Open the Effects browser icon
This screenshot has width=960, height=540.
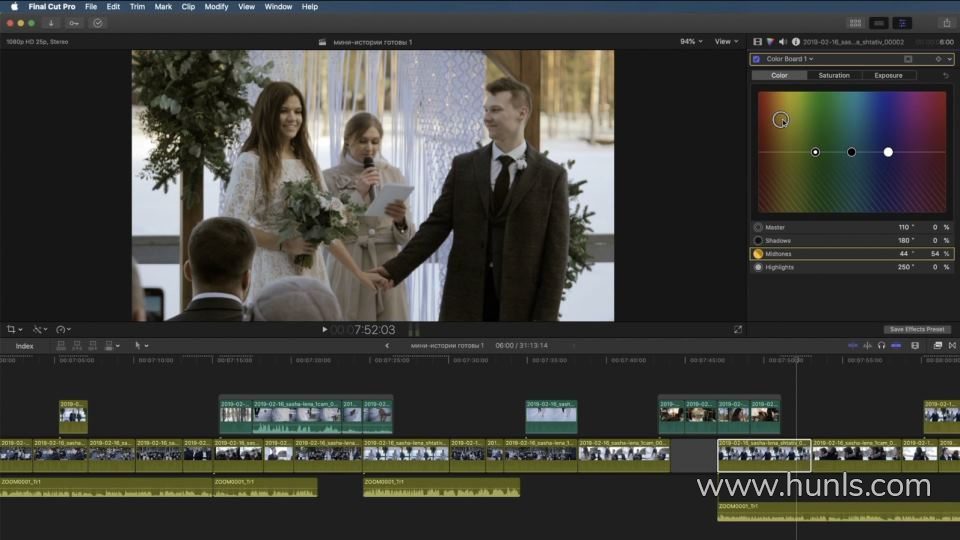(937, 346)
